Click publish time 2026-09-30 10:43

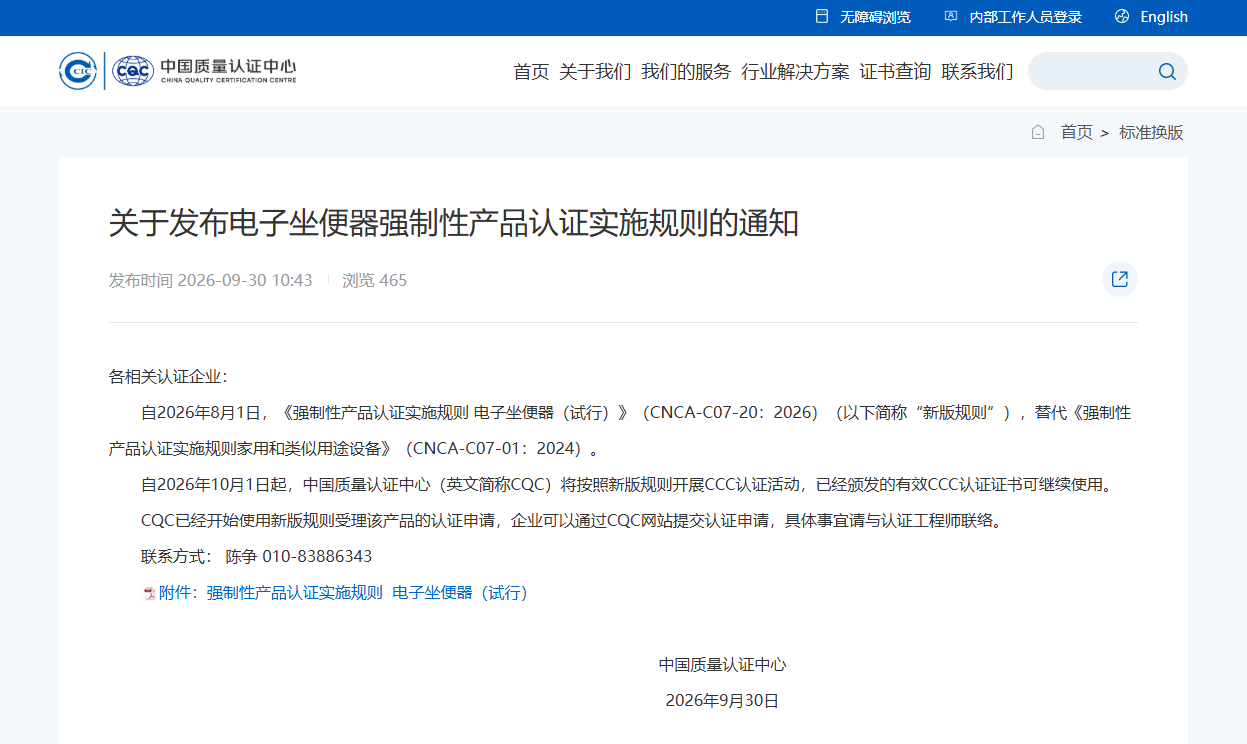click(210, 280)
